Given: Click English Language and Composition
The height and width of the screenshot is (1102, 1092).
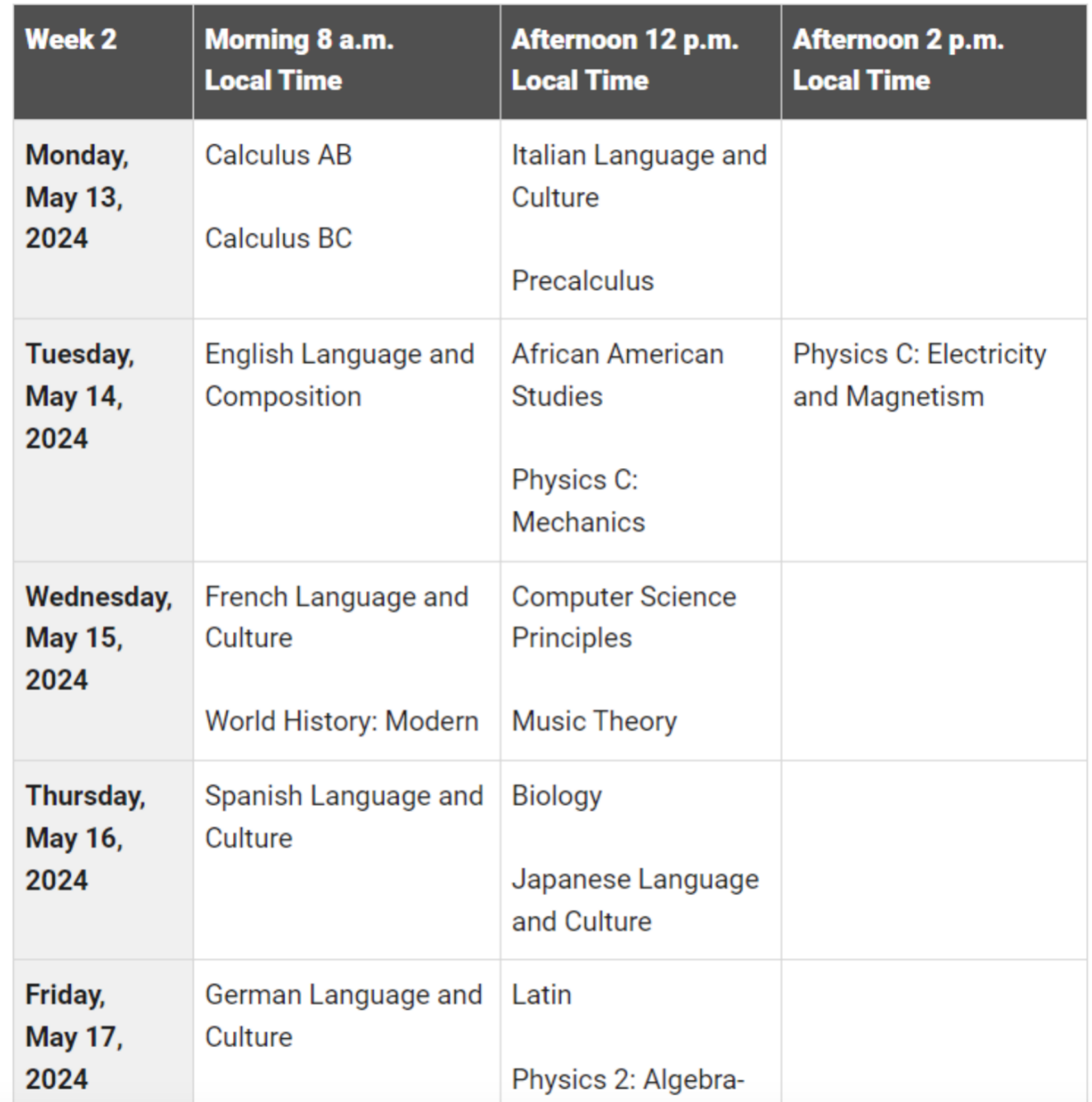Looking at the screenshot, I should 339,375.
